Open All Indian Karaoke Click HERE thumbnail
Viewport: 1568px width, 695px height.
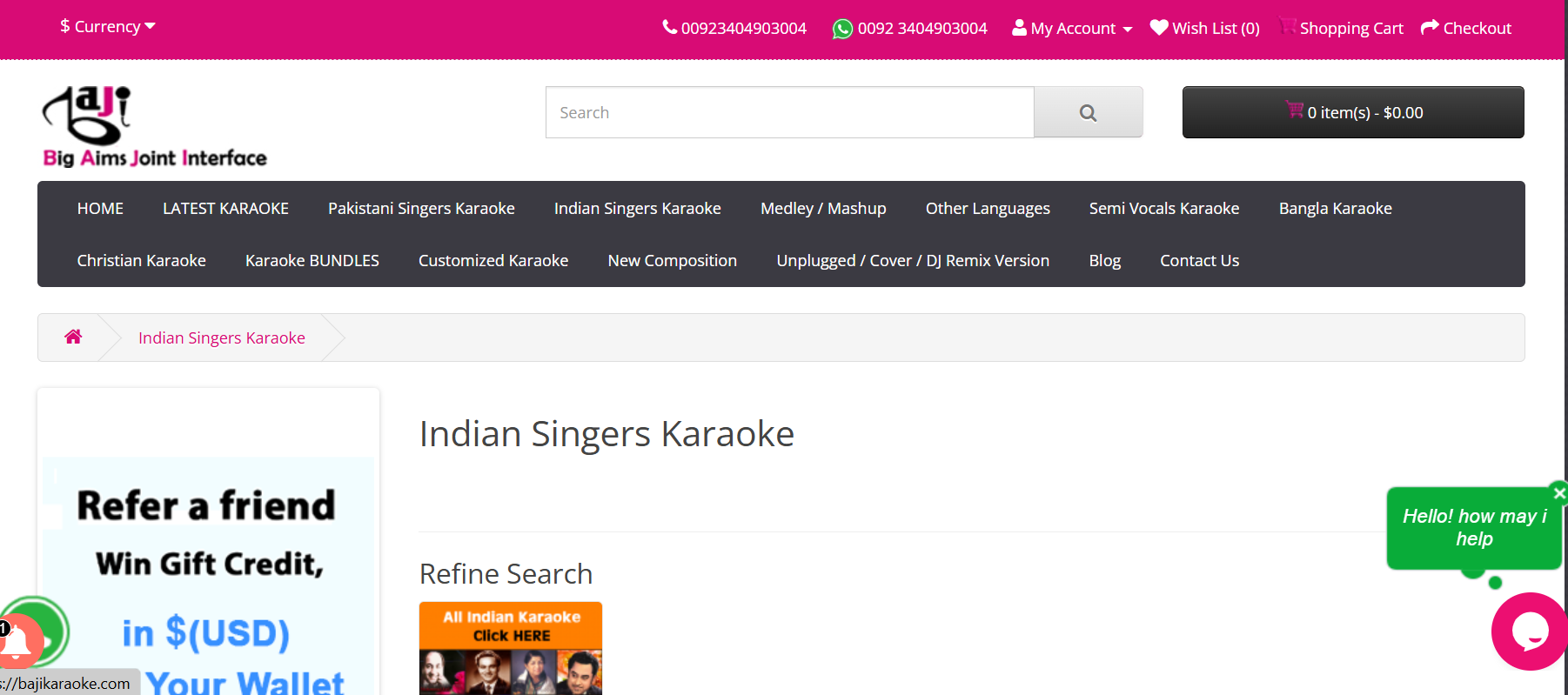point(511,648)
